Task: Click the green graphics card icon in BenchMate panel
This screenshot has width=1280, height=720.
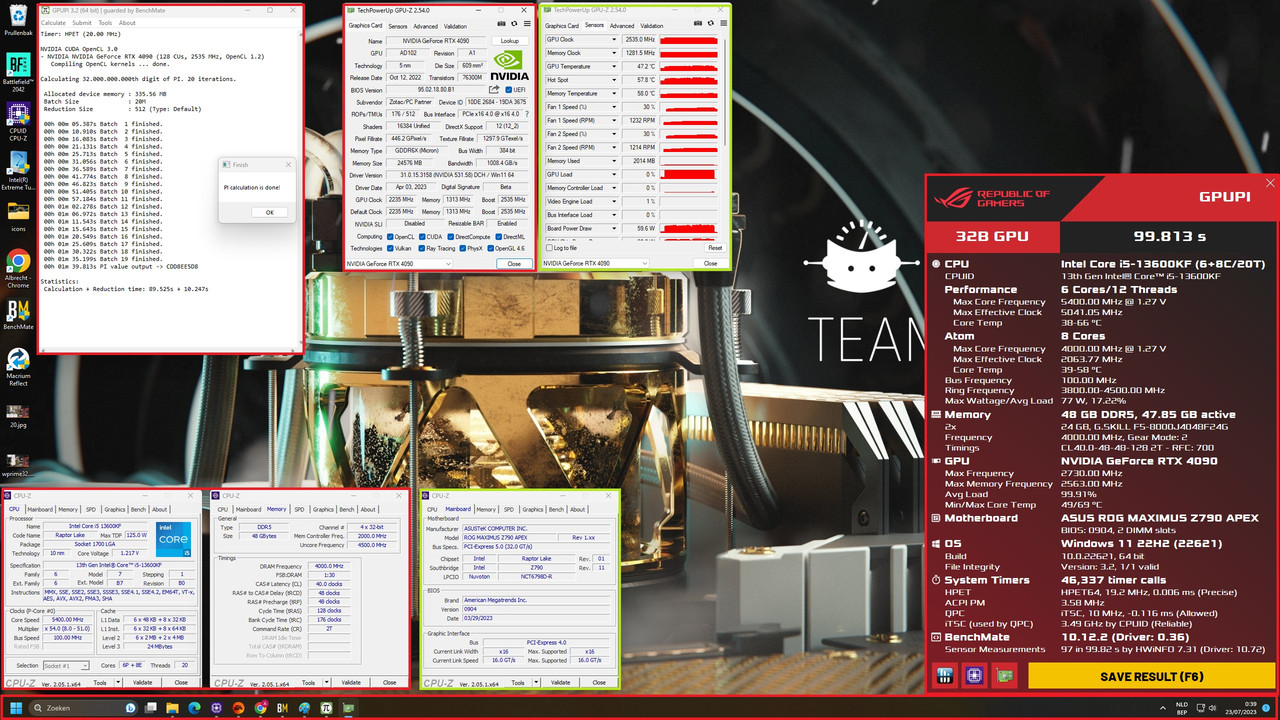Action: coord(1004,674)
